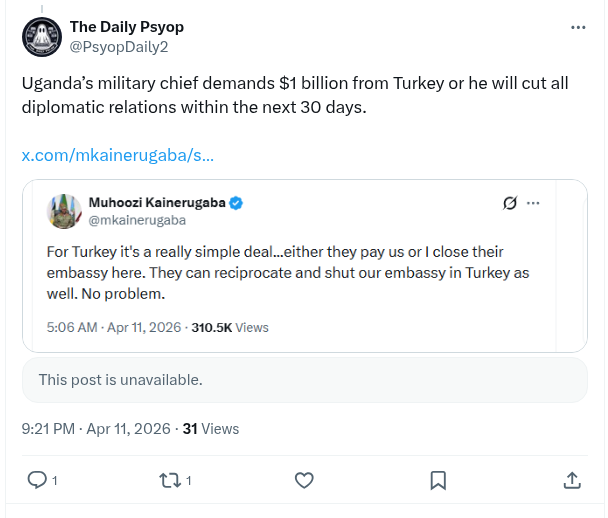Click the blue verified badge icon

(237, 203)
